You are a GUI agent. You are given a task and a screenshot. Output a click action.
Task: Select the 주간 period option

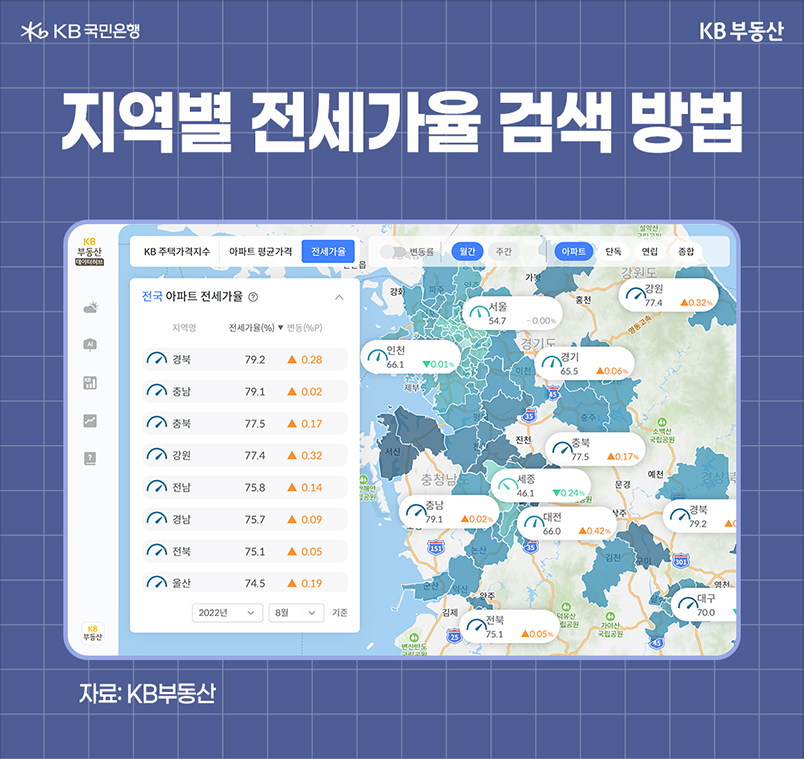(x=504, y=251)
